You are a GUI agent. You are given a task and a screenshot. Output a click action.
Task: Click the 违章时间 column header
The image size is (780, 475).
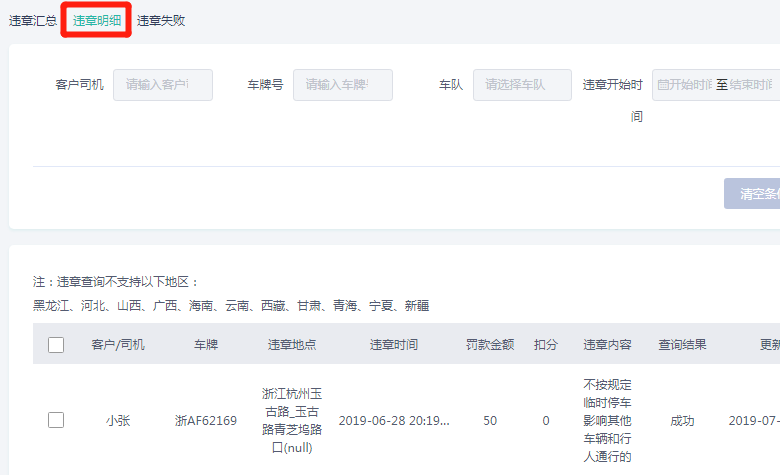(394, 345)
